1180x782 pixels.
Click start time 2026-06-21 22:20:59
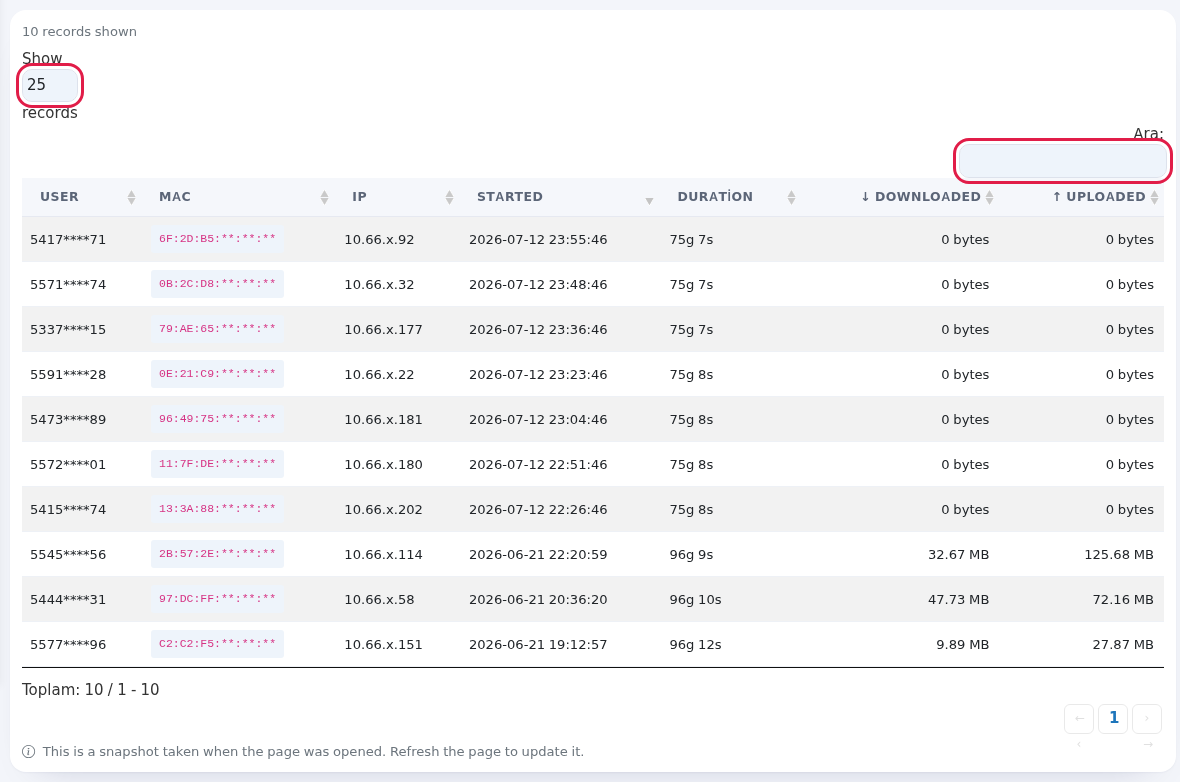(538, 555)
